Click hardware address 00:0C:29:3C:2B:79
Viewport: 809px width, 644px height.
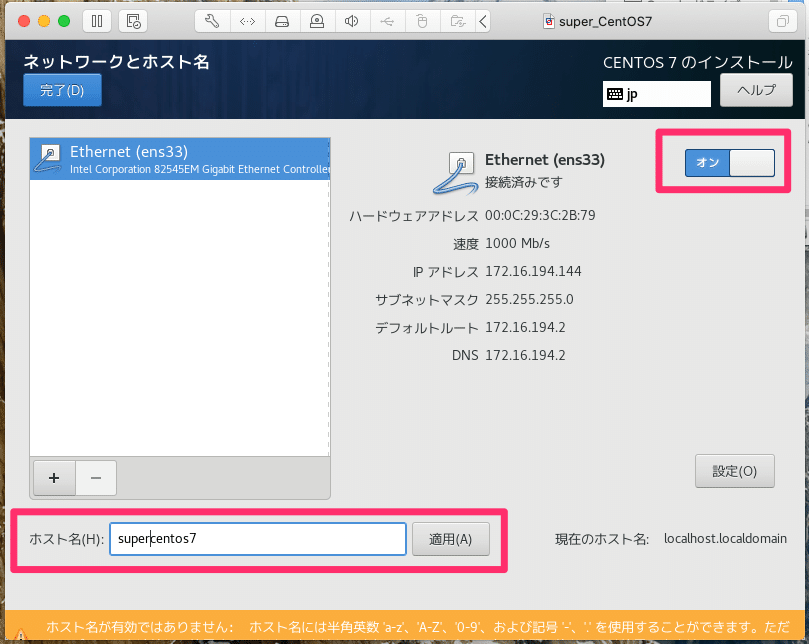(x=540, y=215)
